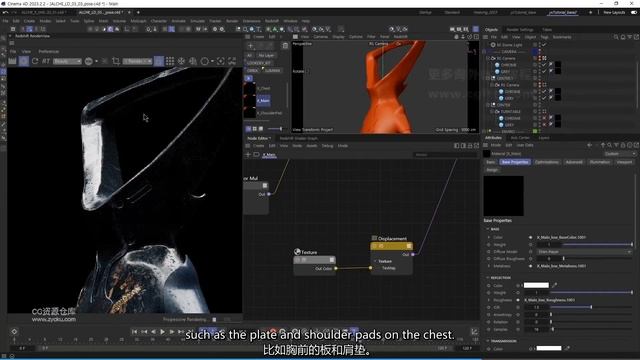
Task: Expand the TRANSMISSION section
Action: [488, 340]
